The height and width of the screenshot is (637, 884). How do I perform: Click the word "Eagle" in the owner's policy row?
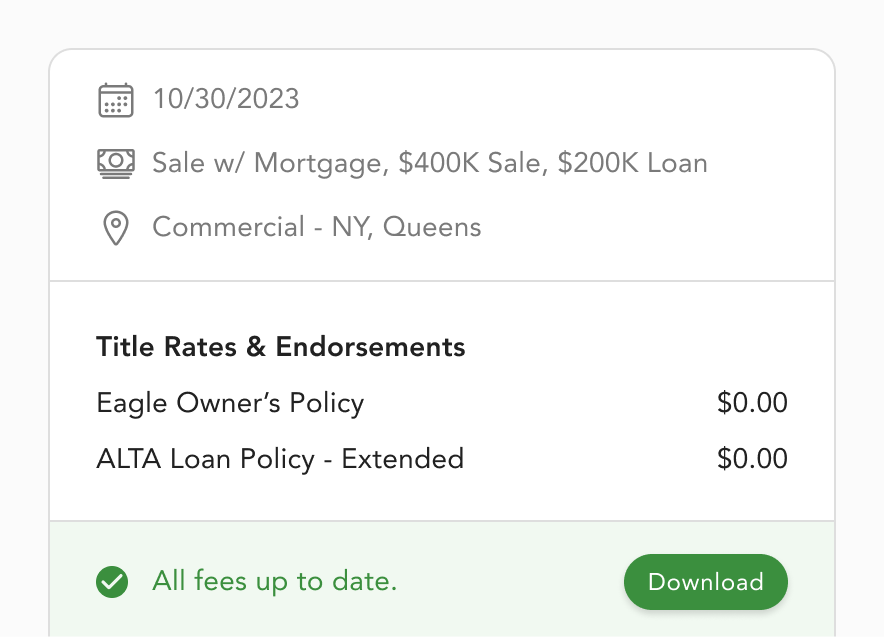point(133,403)
